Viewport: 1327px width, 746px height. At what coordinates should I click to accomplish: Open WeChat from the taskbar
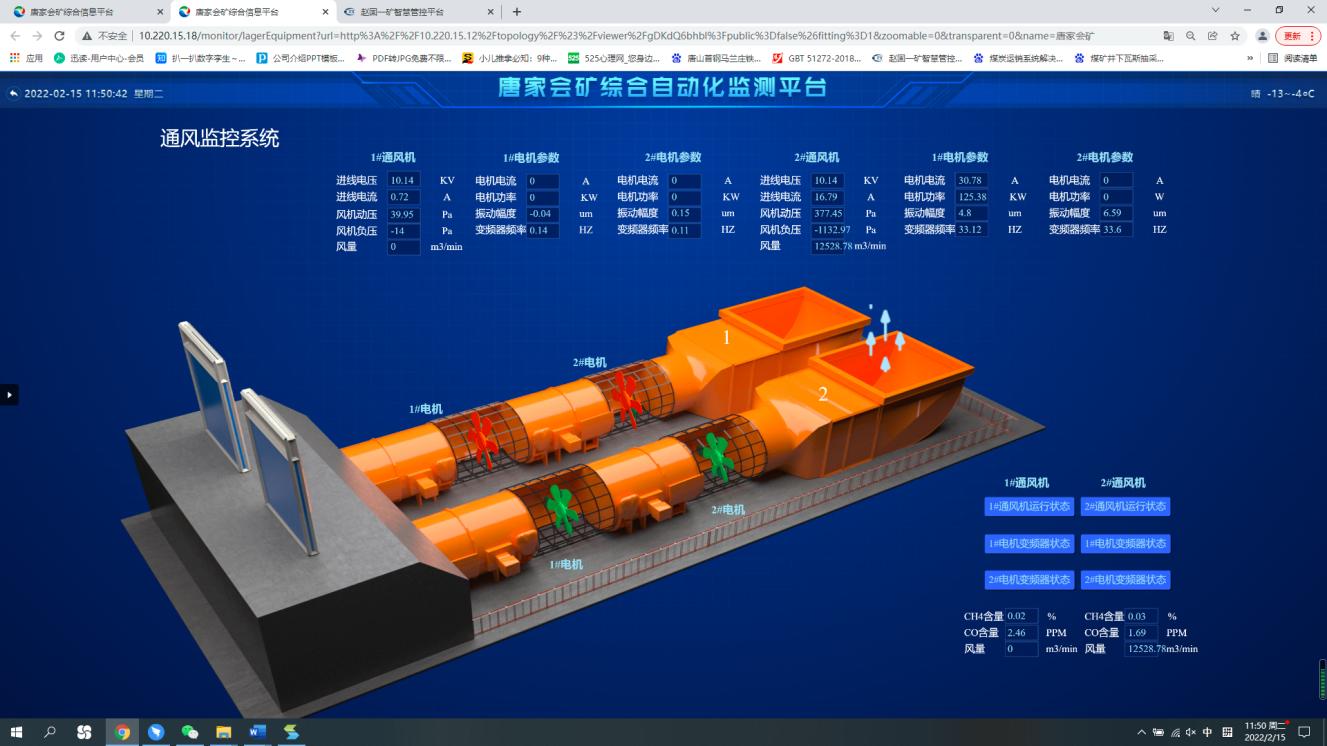pos(190,732)
